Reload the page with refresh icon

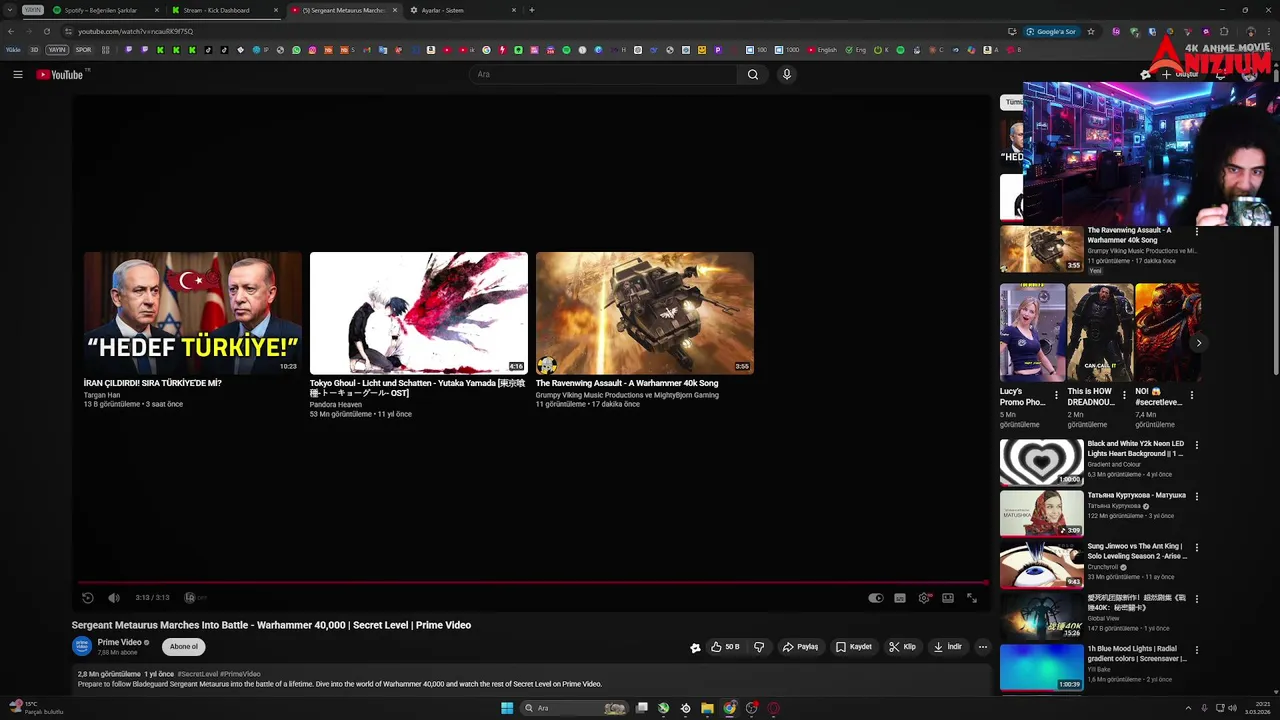point(46,31)
